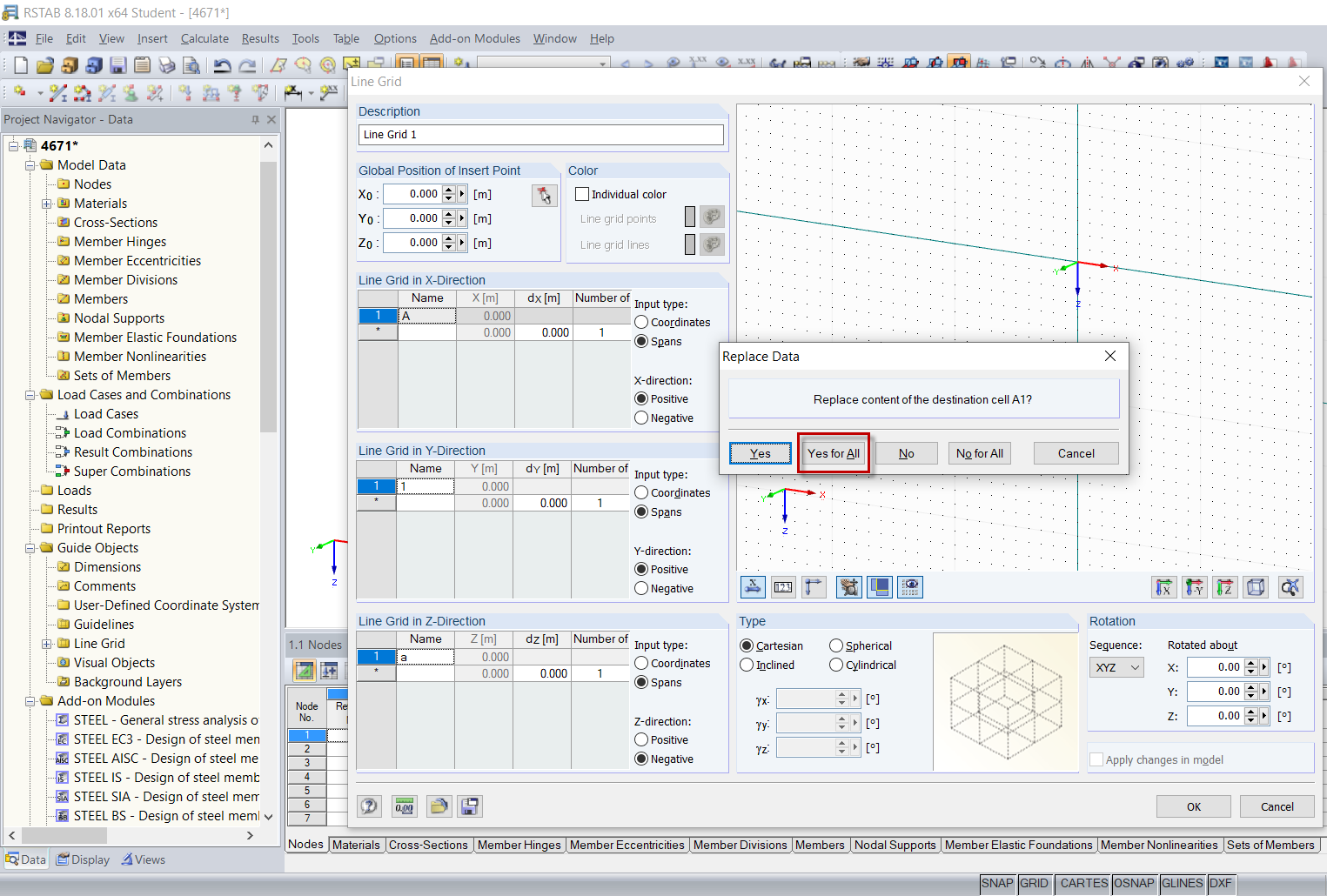
Task: Click the line grid points color swatch
Action: (690, 217)
